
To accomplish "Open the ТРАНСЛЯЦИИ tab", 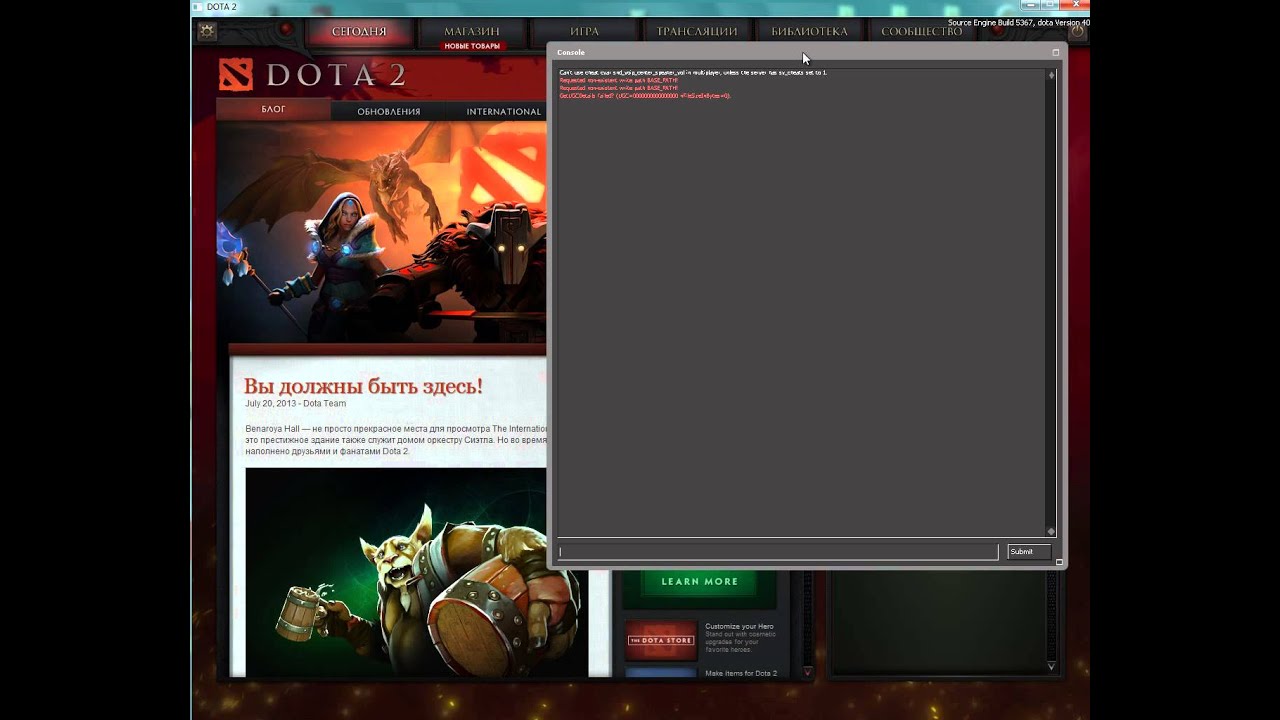I will point(697,32).
